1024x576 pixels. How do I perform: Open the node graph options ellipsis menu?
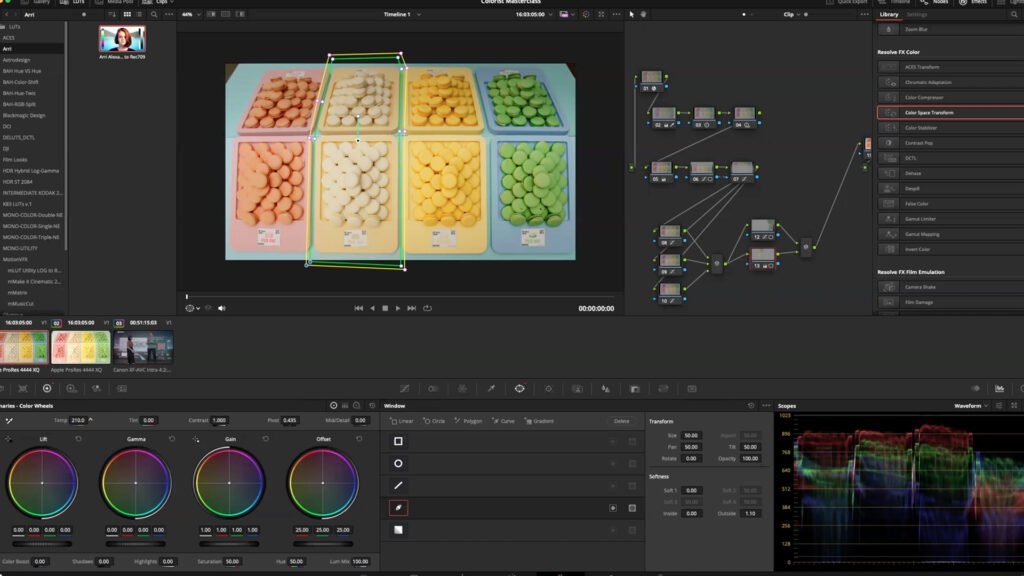(x=864, y=14)
